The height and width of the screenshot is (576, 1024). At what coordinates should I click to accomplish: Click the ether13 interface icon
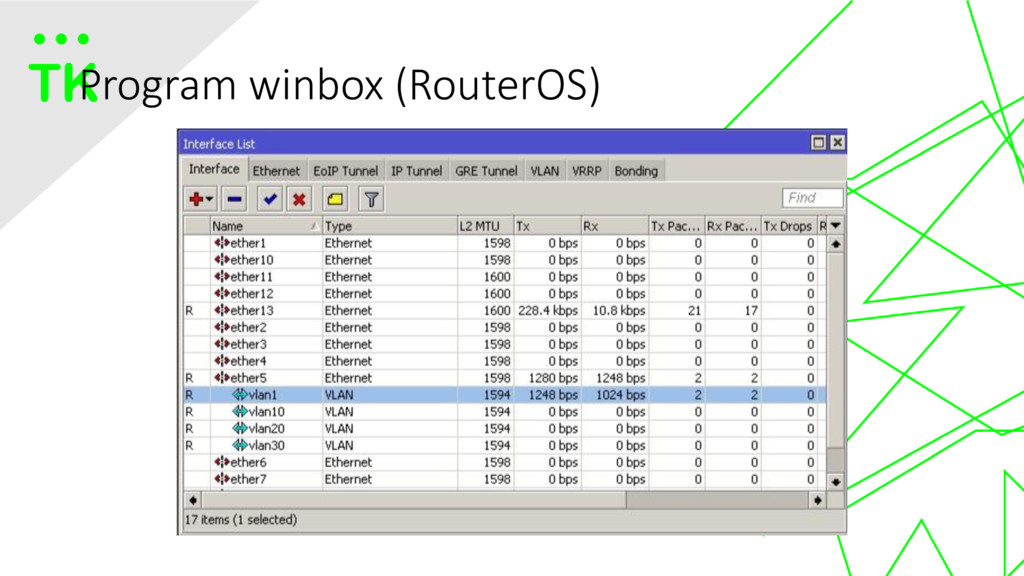(222, 311)
